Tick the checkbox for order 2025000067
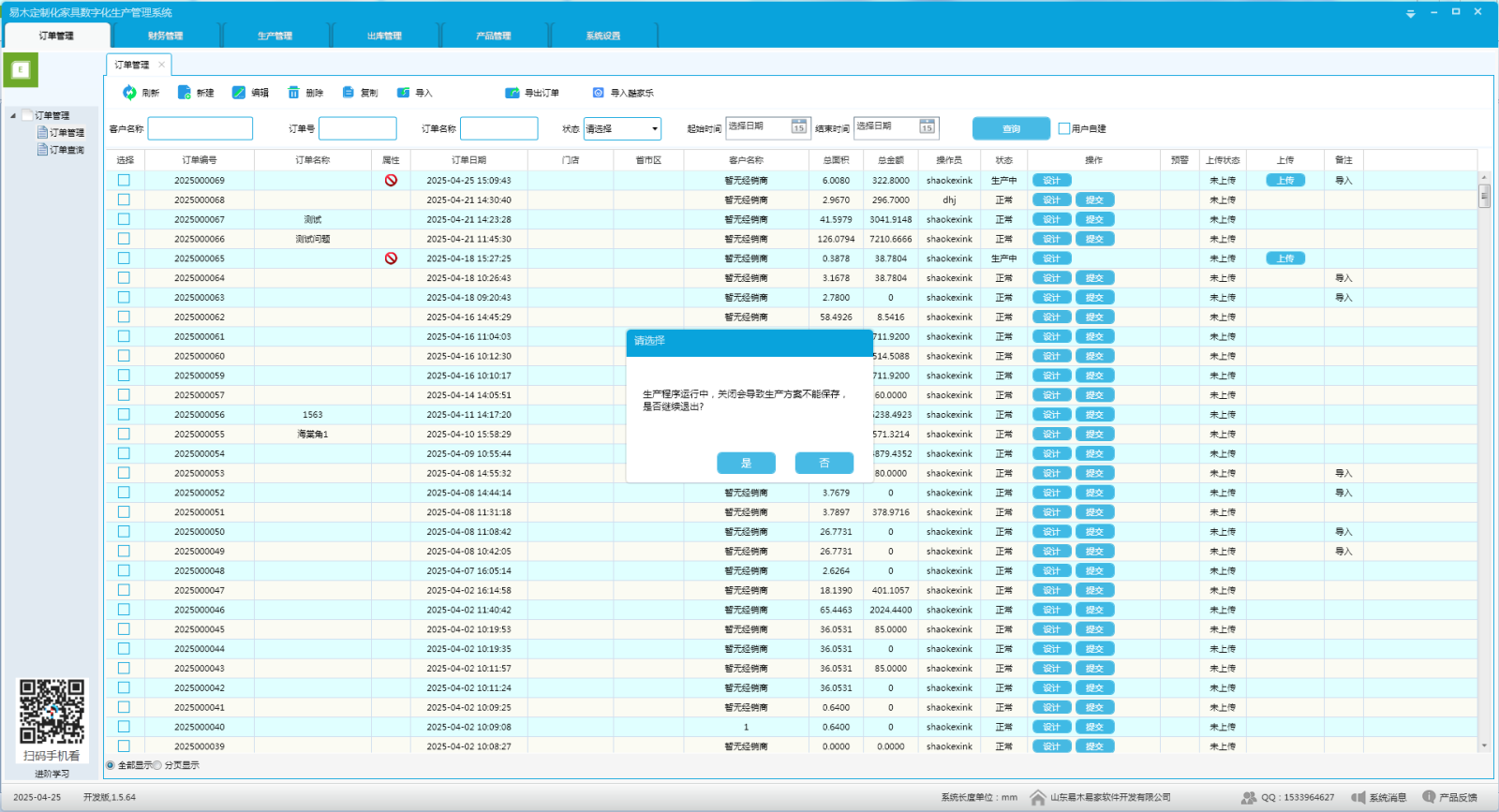The image size is (1499, 812). (x=124, y=219)
